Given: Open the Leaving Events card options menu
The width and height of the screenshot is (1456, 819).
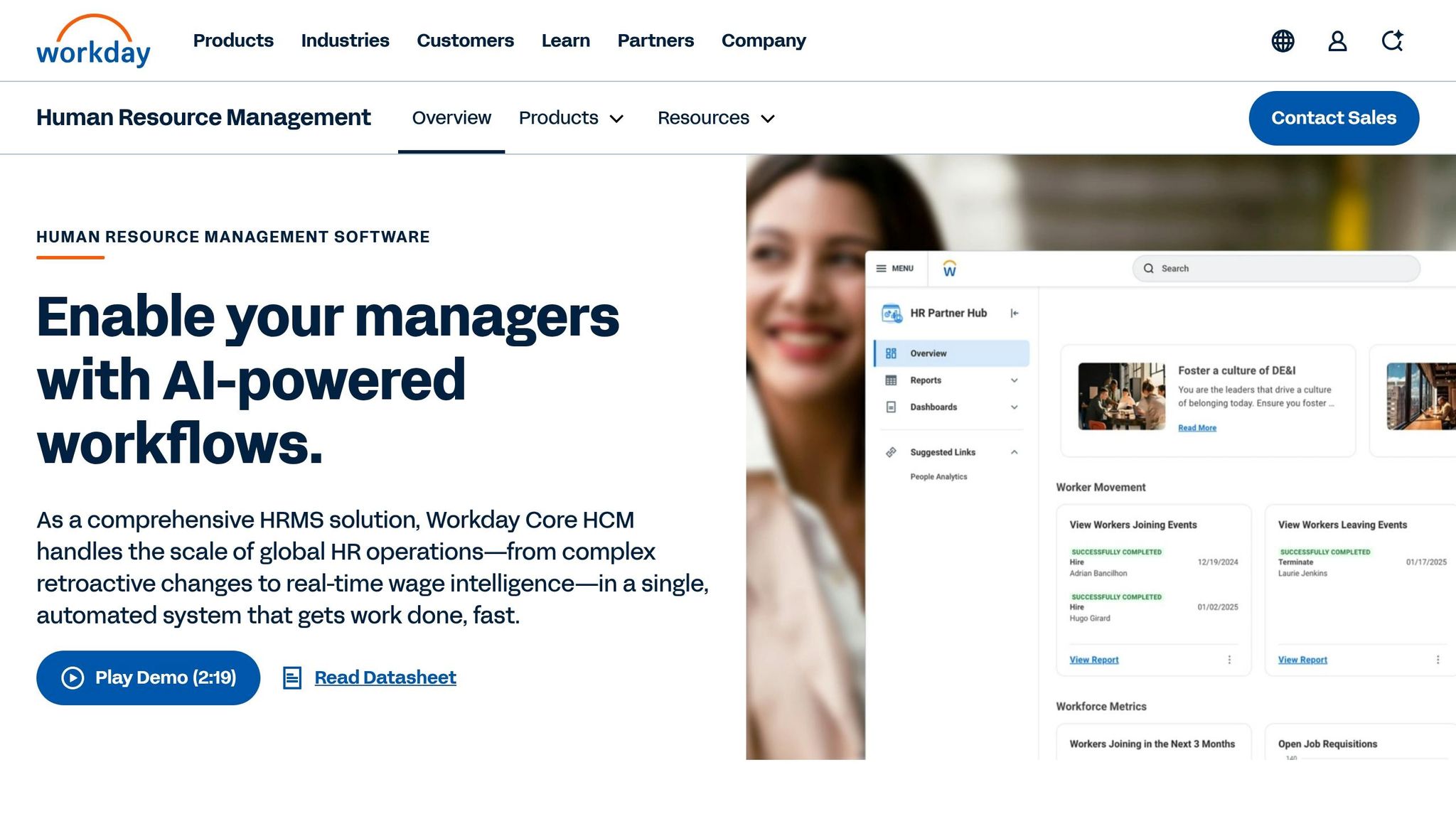Looking at the screenshot, I should click(x=1438, y=660).
